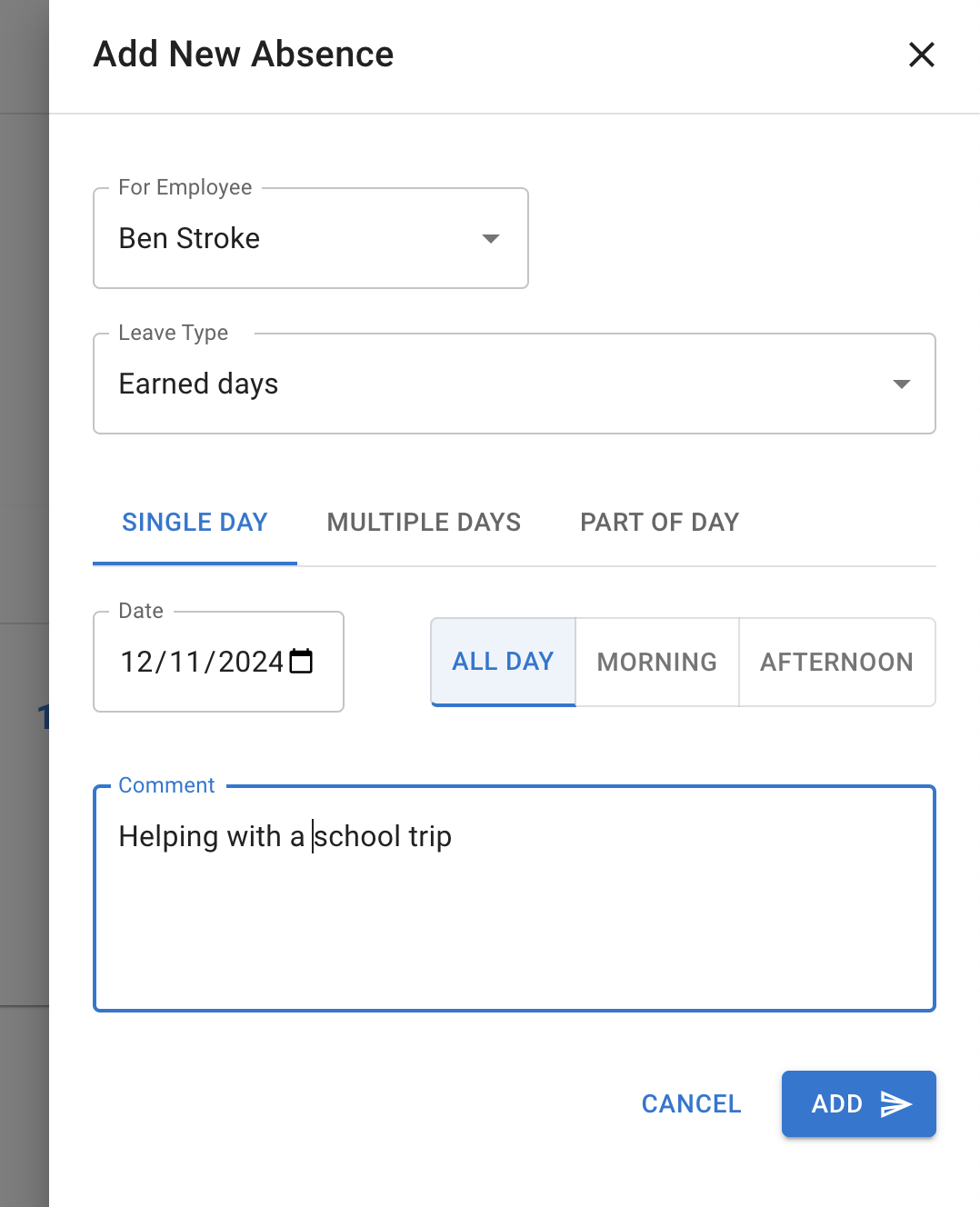The width and height of the screenshot is (980, 1207).
Task: Place cursor after 'school trip' in comment
Action: [452, 836]
